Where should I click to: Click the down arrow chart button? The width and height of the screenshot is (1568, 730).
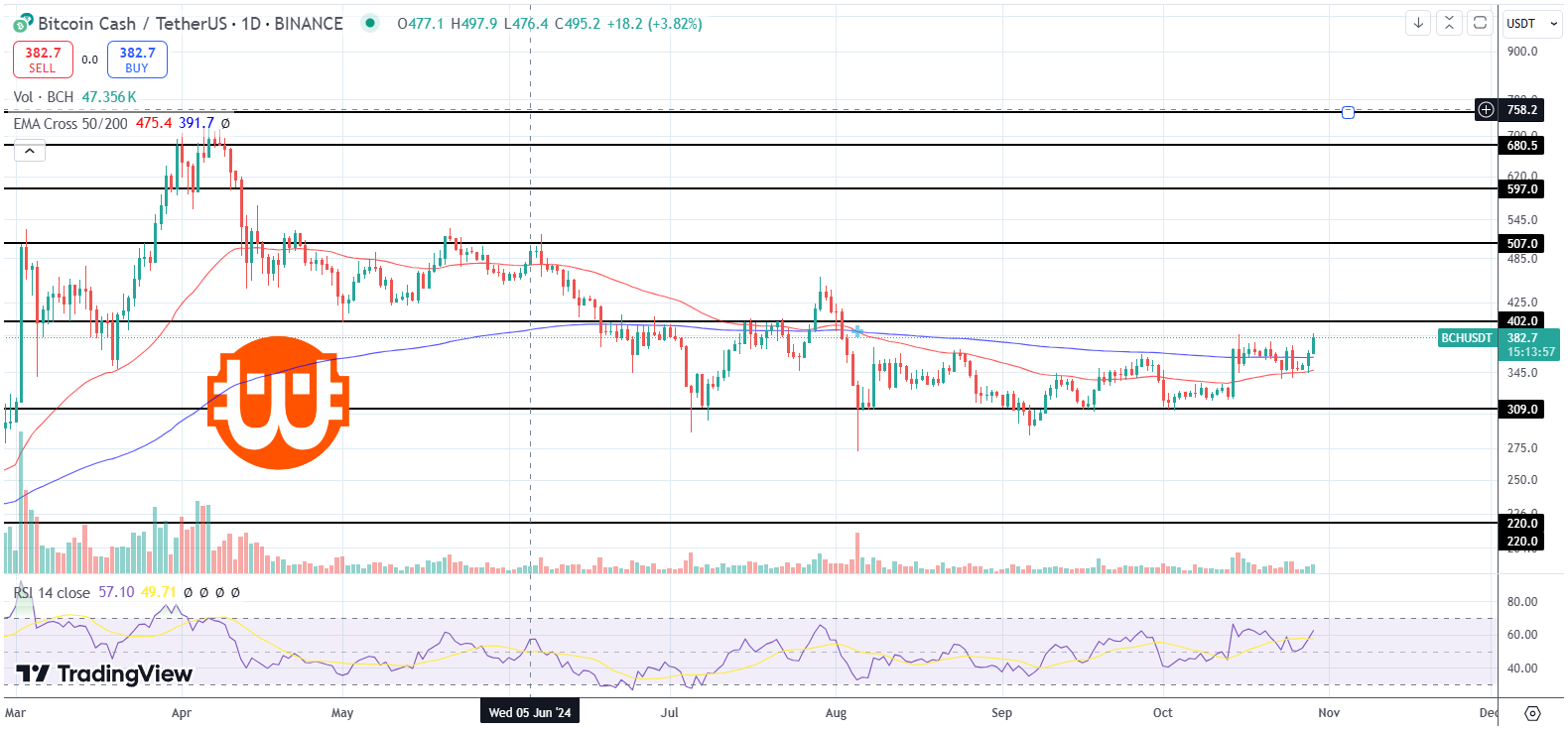tap(1418, 23)
